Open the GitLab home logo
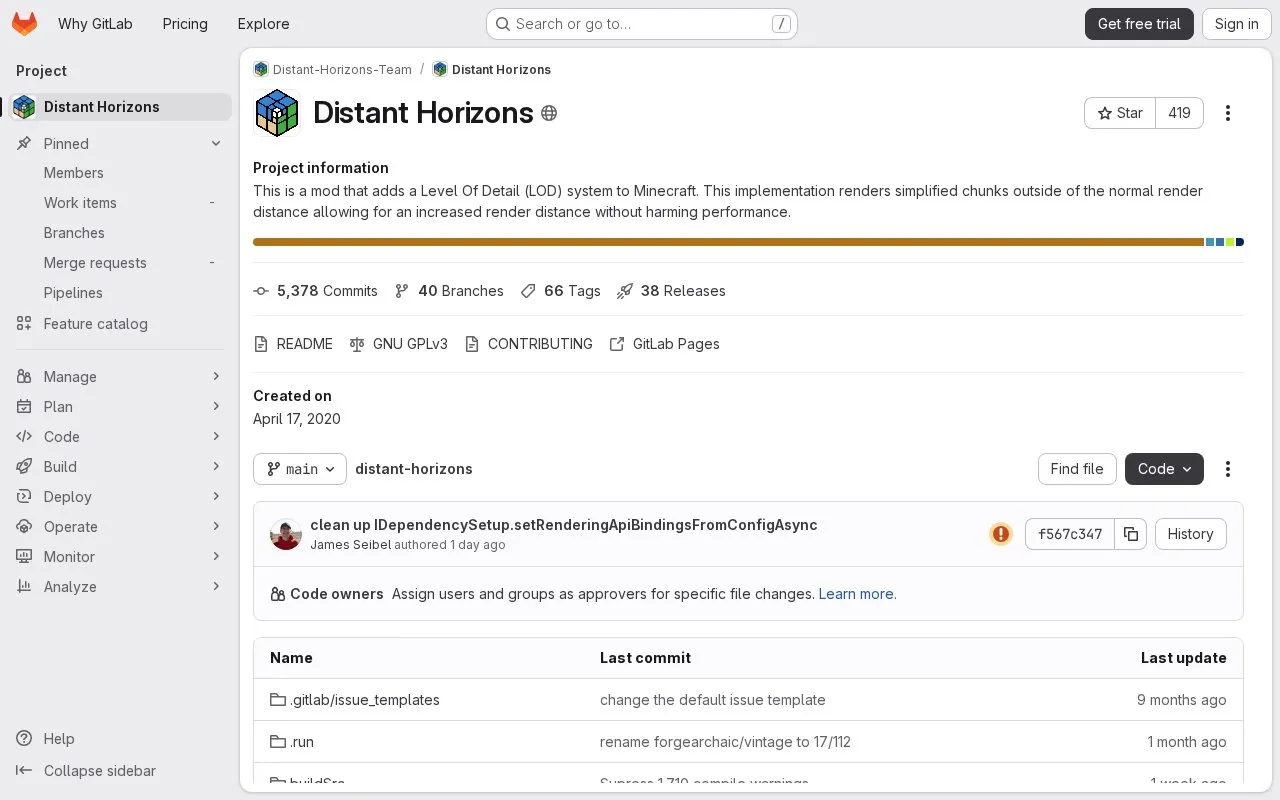Screen dimensions: 1280x800 [24, 24]
